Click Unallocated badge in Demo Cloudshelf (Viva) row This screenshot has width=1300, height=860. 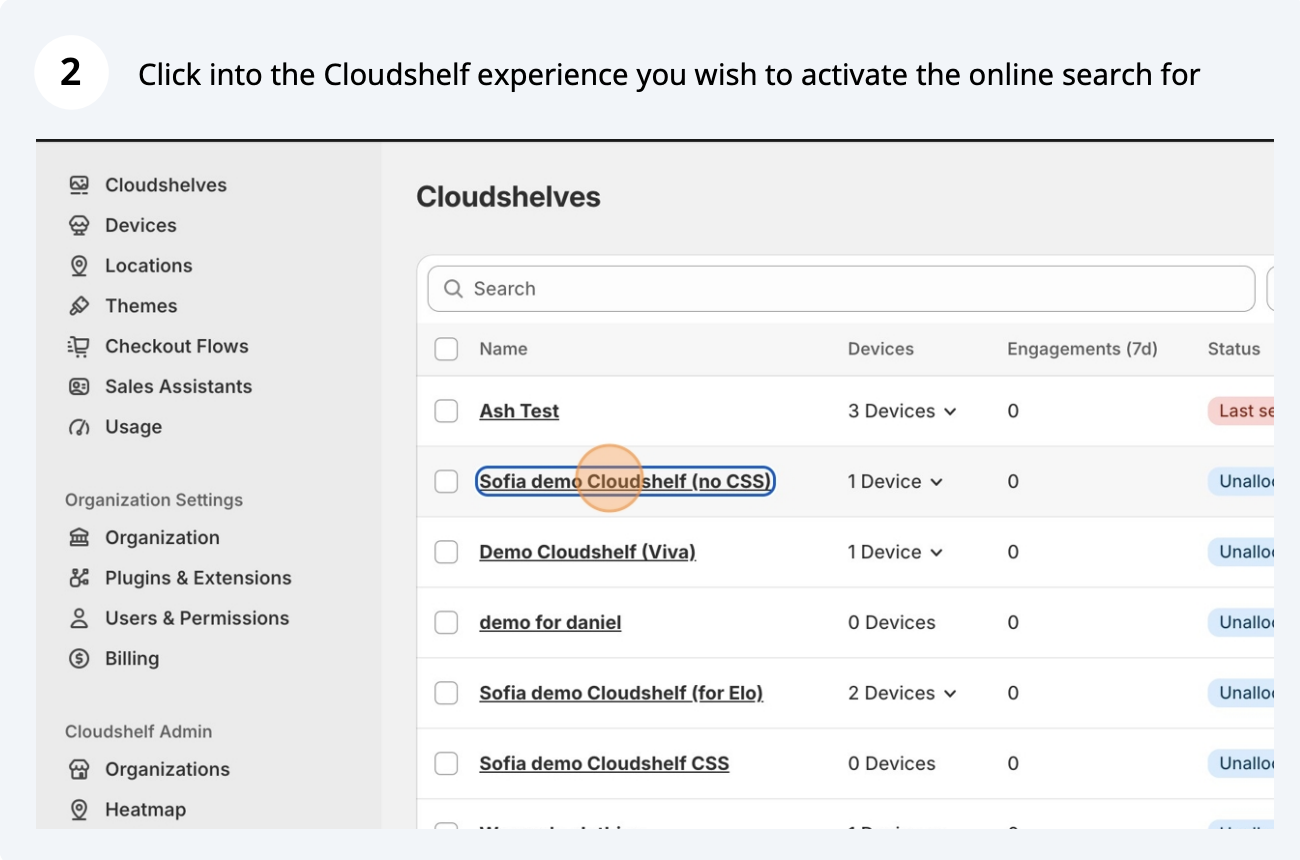1241,552
